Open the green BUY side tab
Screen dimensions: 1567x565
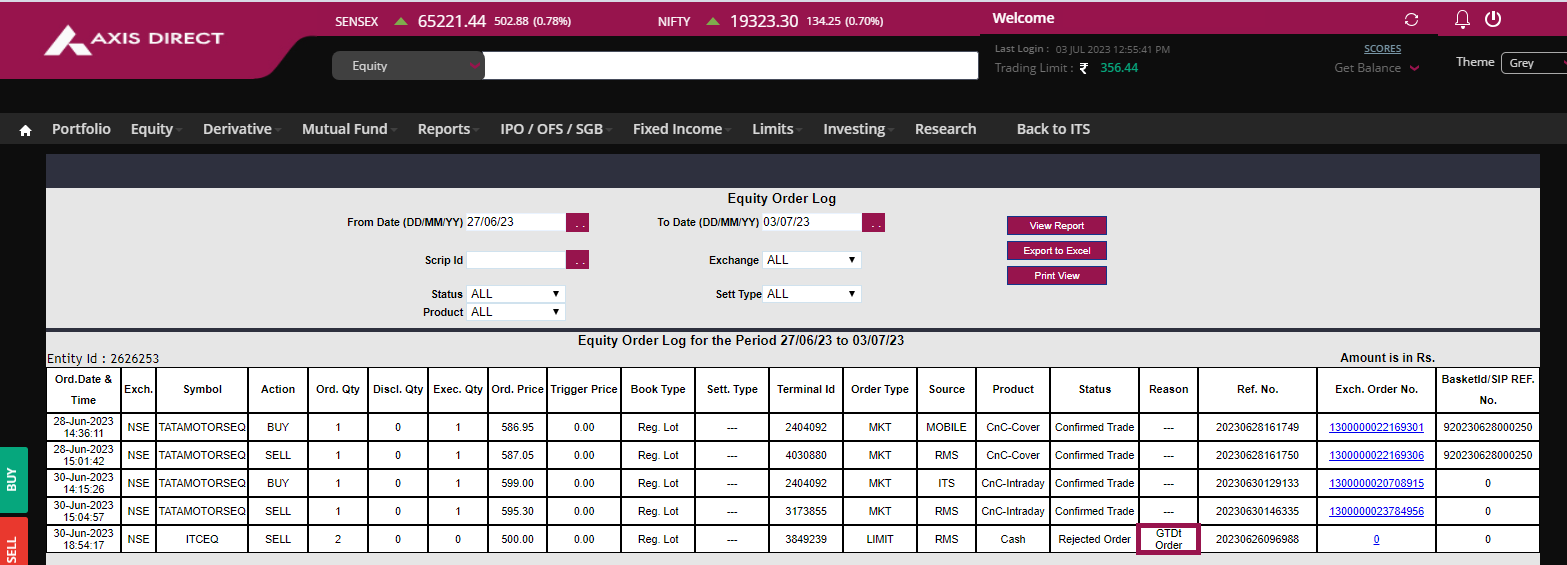click(13, 480)
